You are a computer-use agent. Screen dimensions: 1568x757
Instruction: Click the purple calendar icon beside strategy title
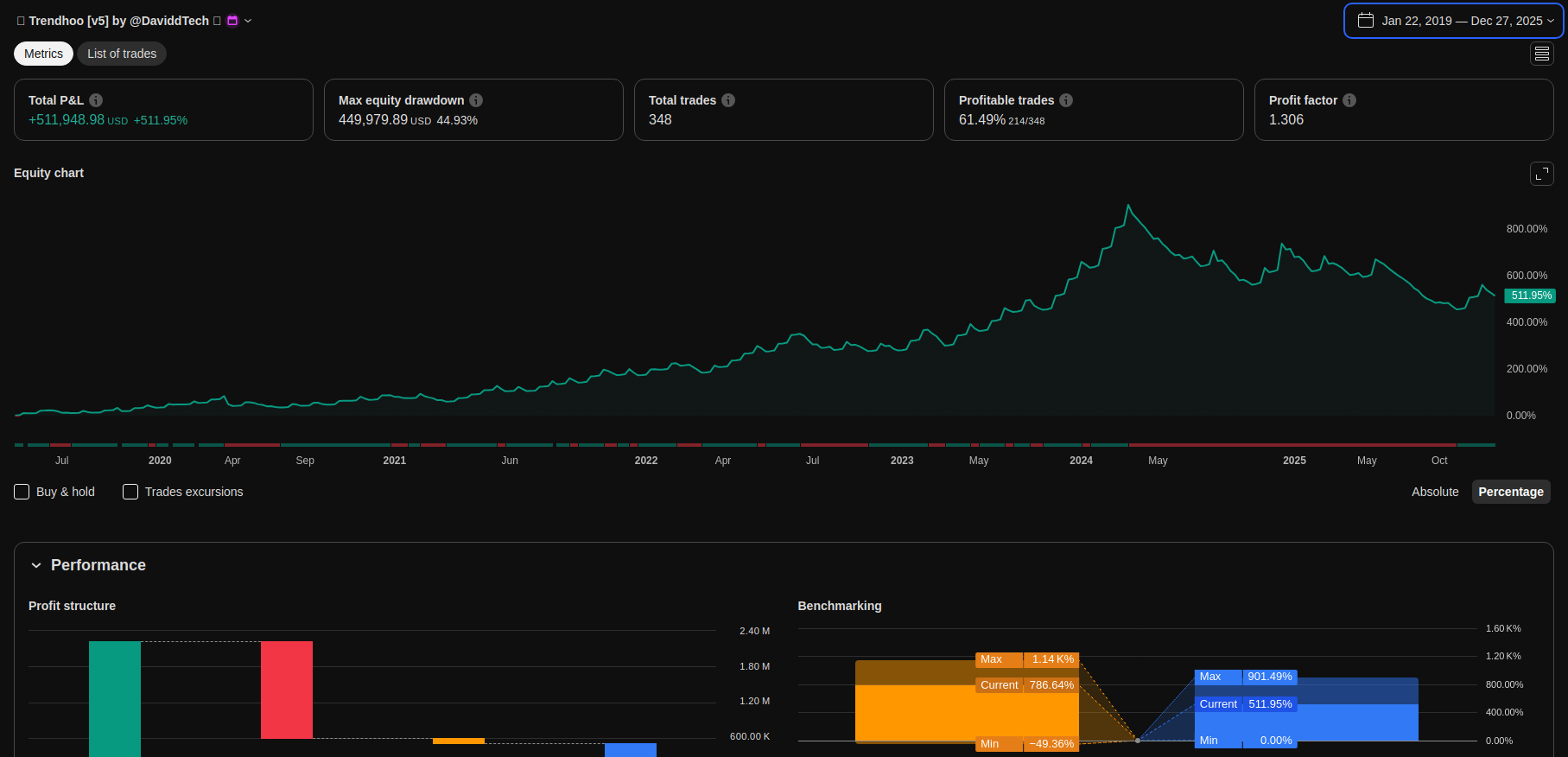tap(232, 21)
